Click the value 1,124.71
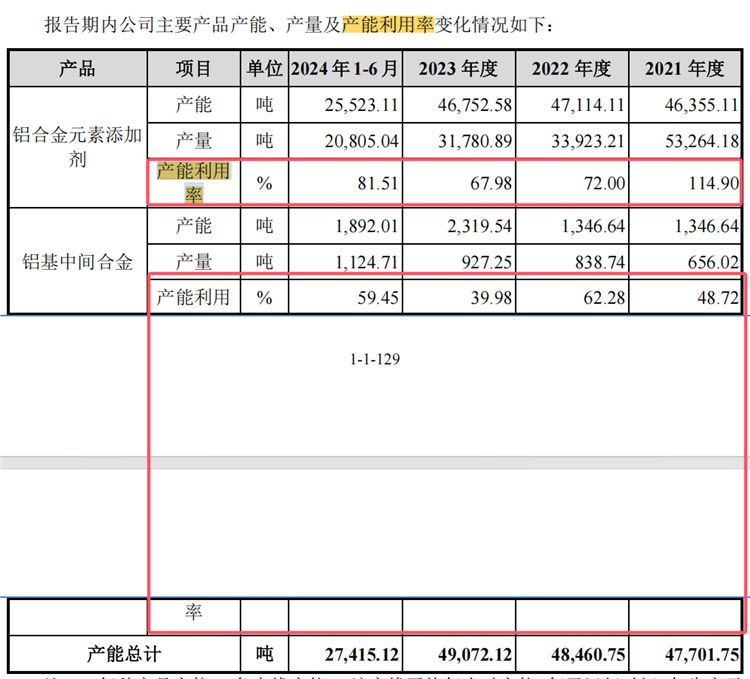750x679 pixels. click(x=367, y=262)
